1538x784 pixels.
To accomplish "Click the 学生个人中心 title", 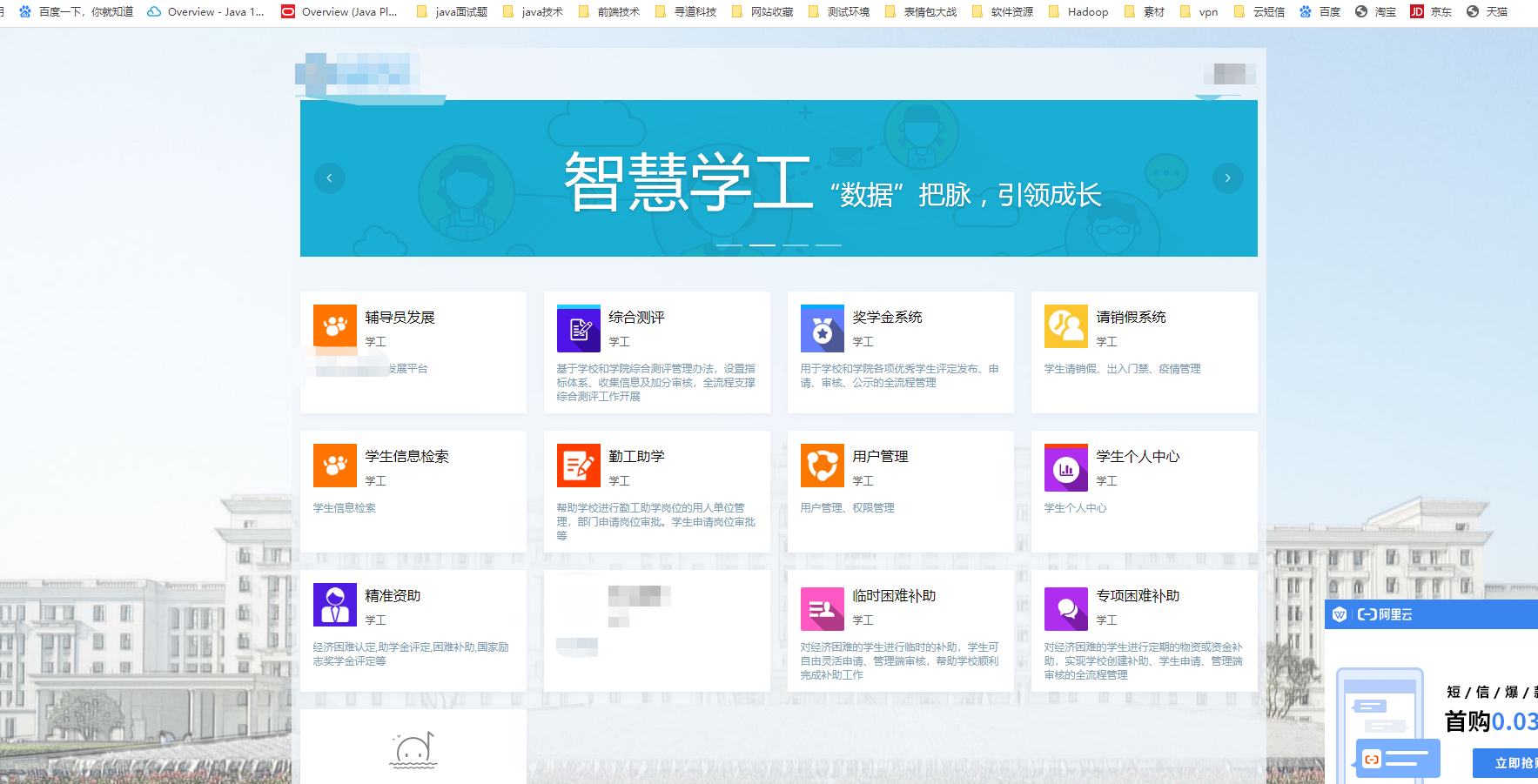I will pyautogui.click(x=1138, y=457).
